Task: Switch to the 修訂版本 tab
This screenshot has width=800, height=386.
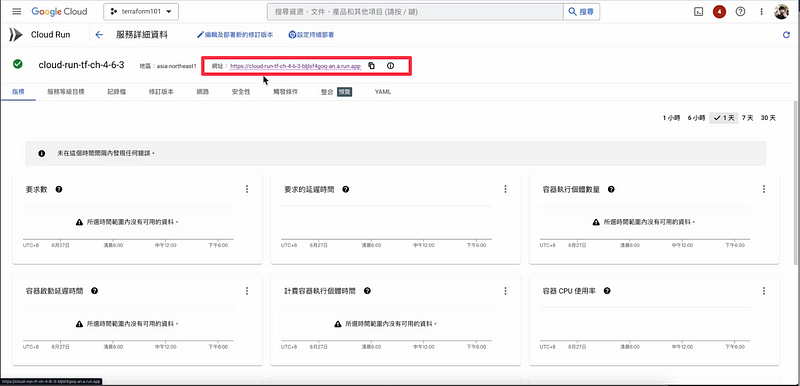Action: (161, 92)
